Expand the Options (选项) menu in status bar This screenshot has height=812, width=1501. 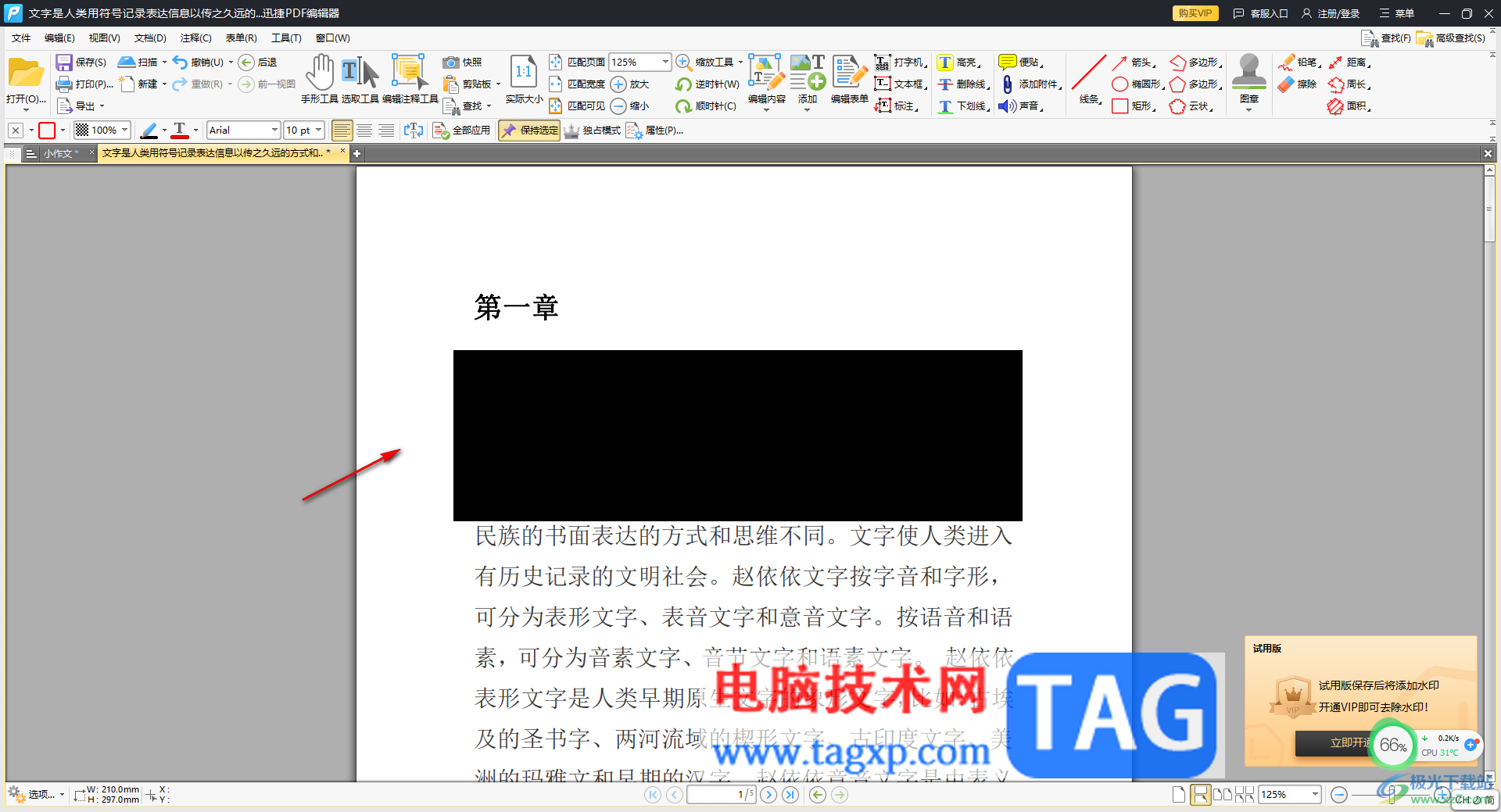point(36,795)
